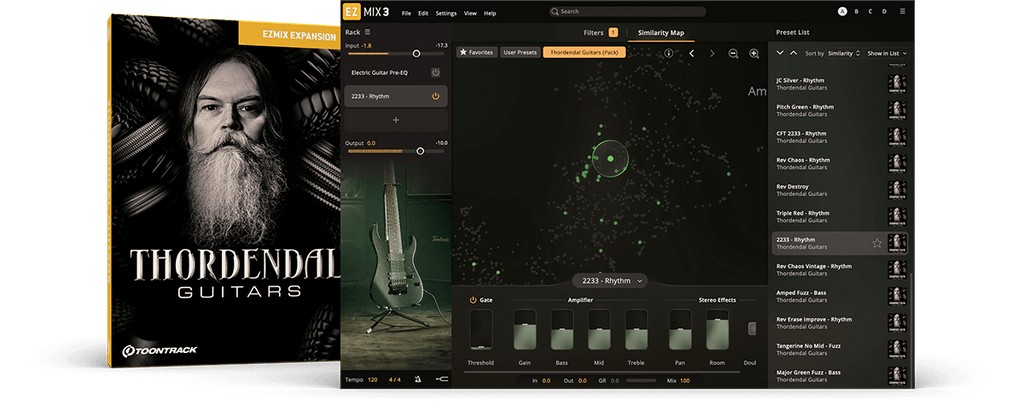This screenshot has width=1024, height=416.
Task: Select mix slot D
Action: [x=883, y=12]
